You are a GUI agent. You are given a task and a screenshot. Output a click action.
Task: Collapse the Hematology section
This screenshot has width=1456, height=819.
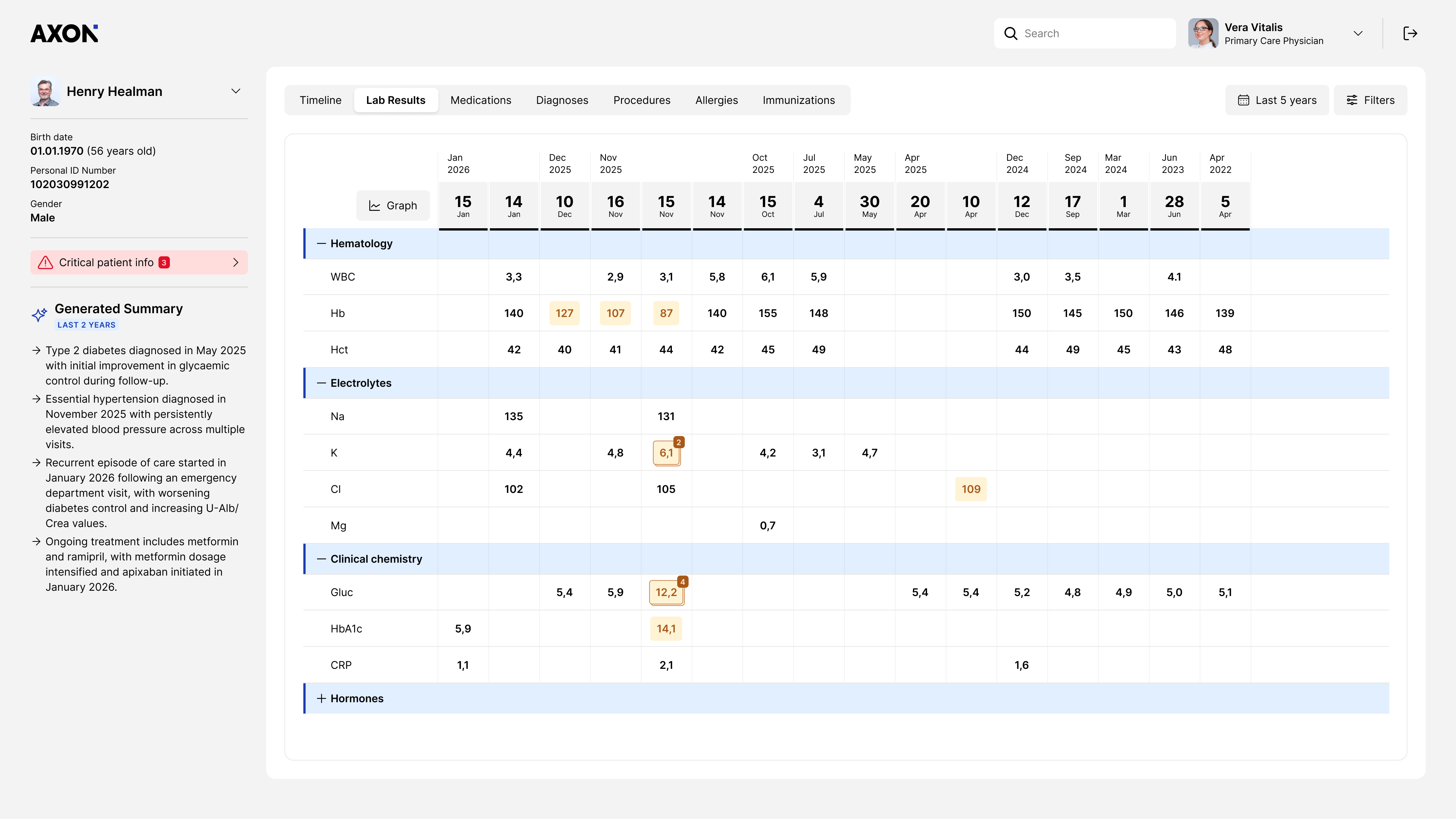click(x=322, y=243)
